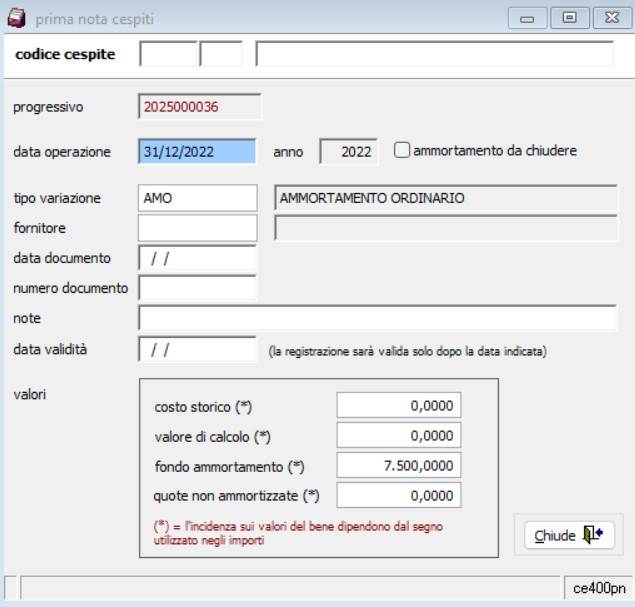The width and height of the screenshot is (635, 607).
Task: Click the note input field
Action: [377, 318]
